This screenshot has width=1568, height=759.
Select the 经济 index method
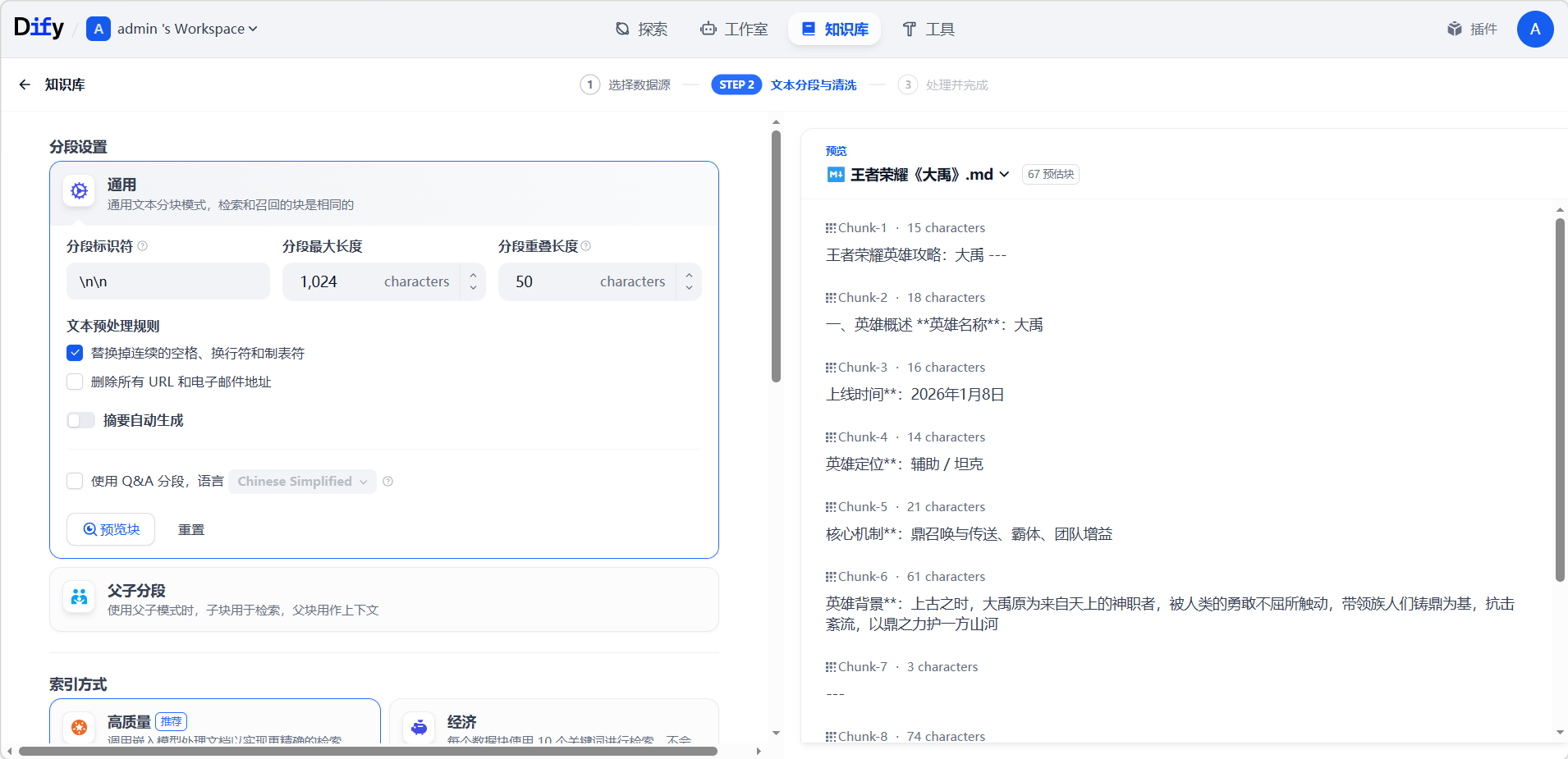[554, 722]
